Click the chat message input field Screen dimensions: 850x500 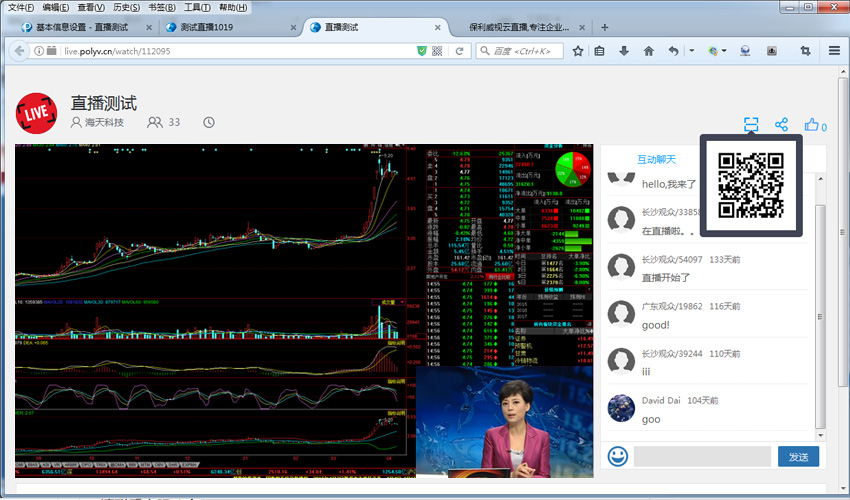702,456
